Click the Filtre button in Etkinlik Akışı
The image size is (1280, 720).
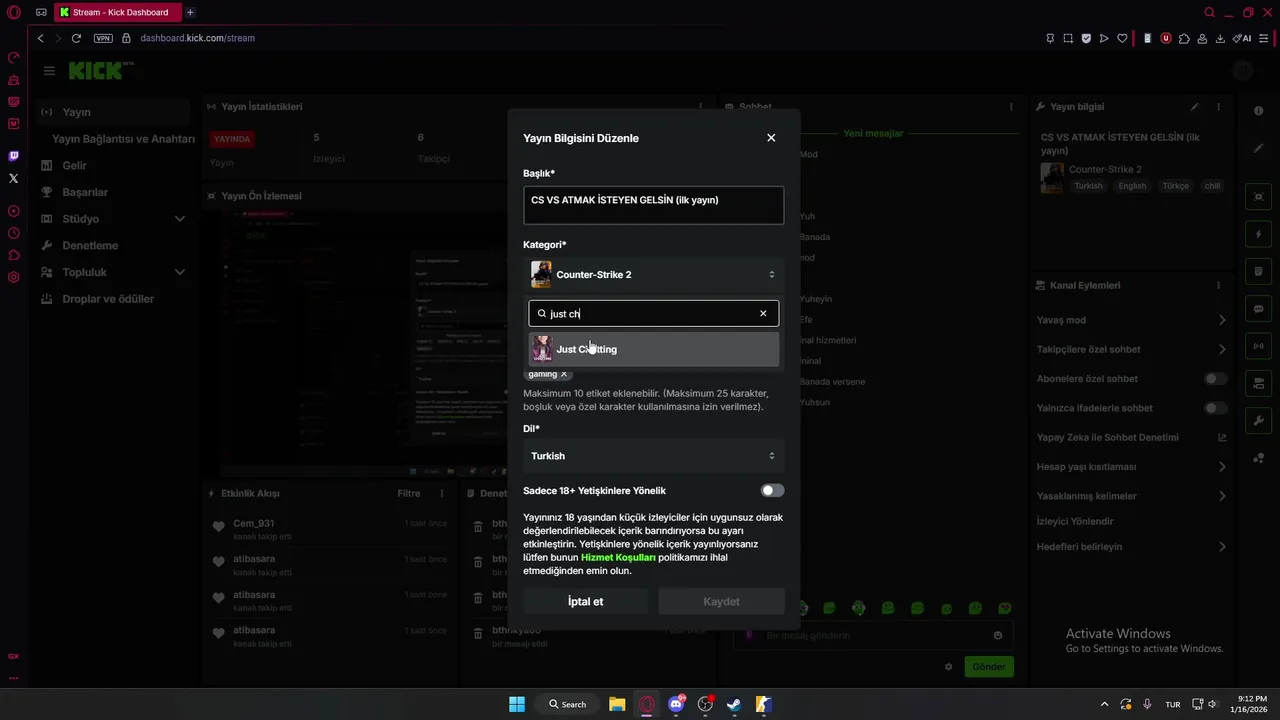[408, 493]
